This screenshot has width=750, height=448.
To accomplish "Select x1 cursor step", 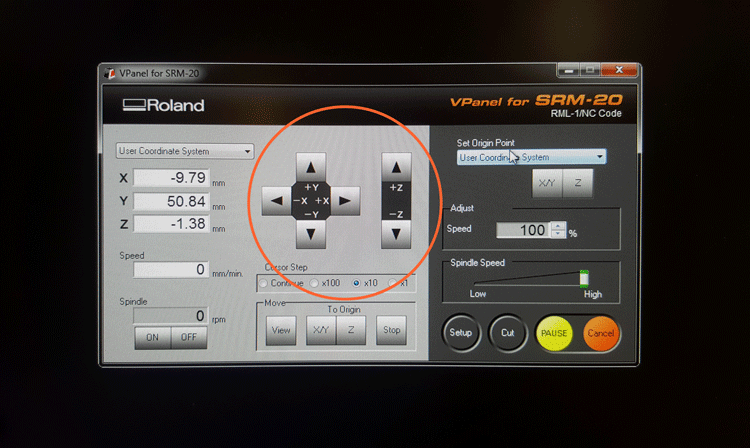I will [x=393, y=283].
